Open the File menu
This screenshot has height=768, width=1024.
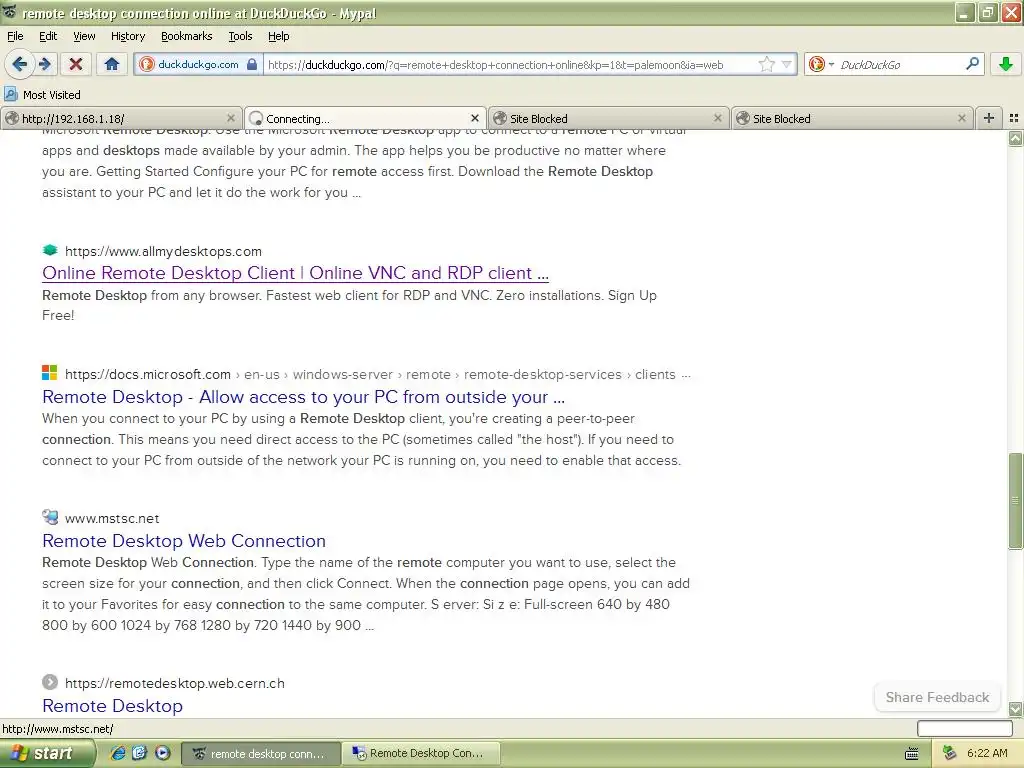tap(15, 36)
